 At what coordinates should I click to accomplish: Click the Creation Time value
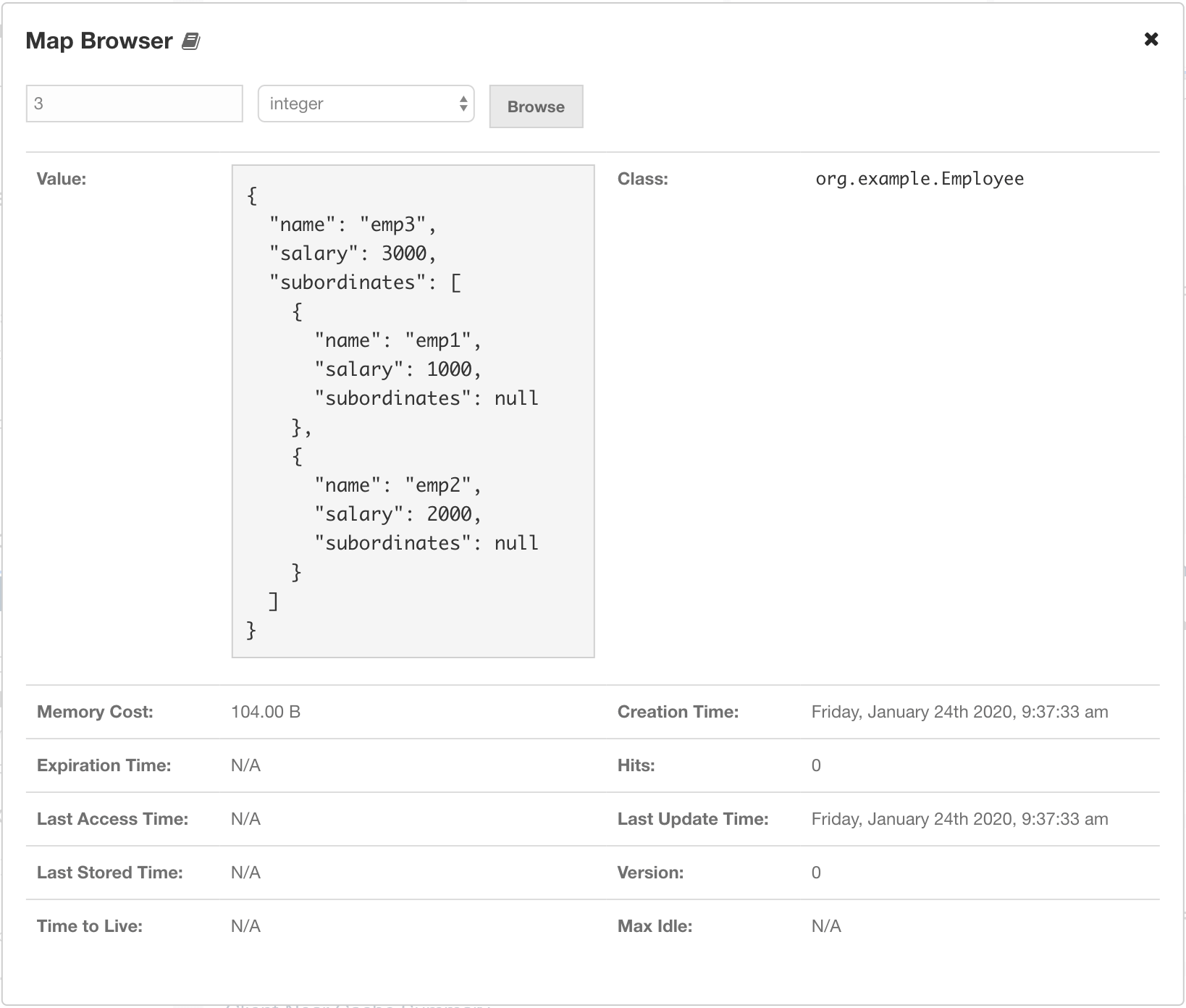[x=959, y=712]
